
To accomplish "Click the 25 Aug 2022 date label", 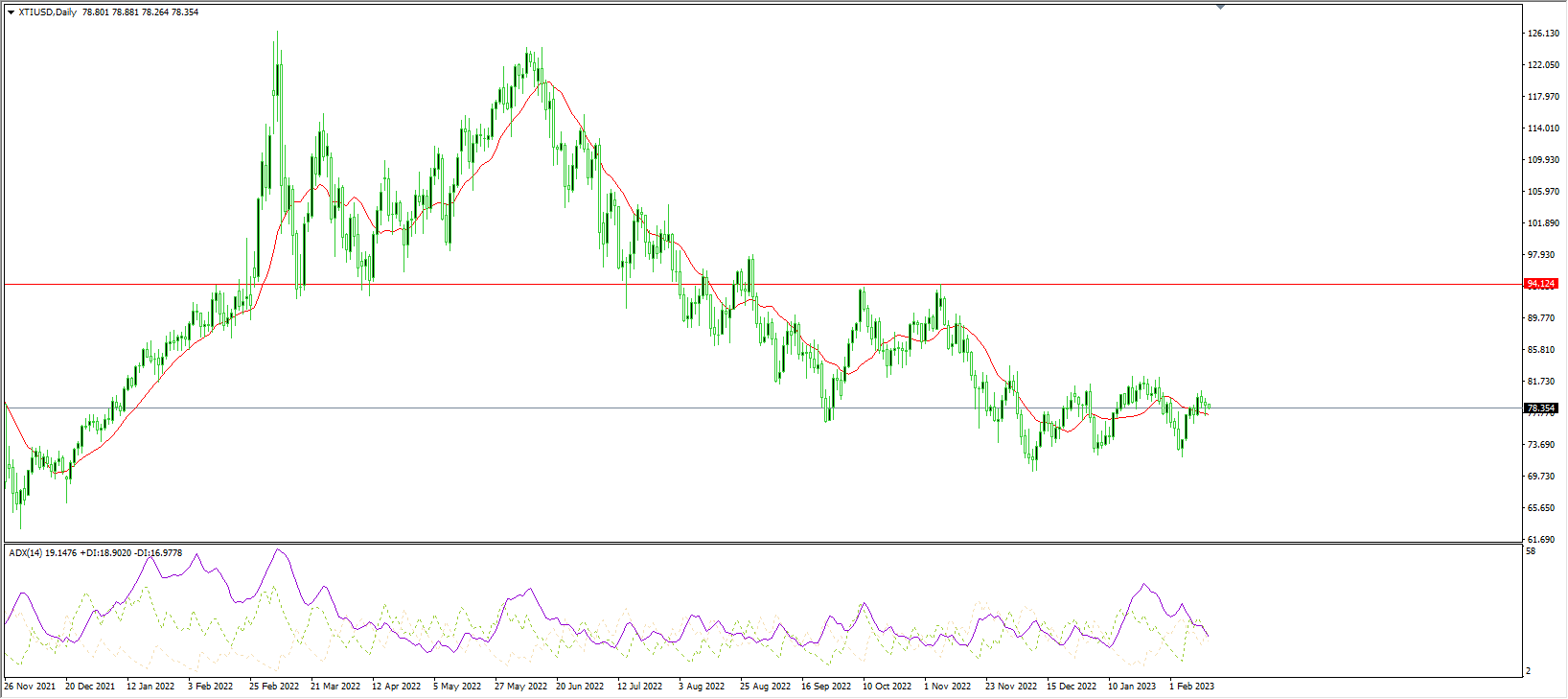I will [765, 687].
